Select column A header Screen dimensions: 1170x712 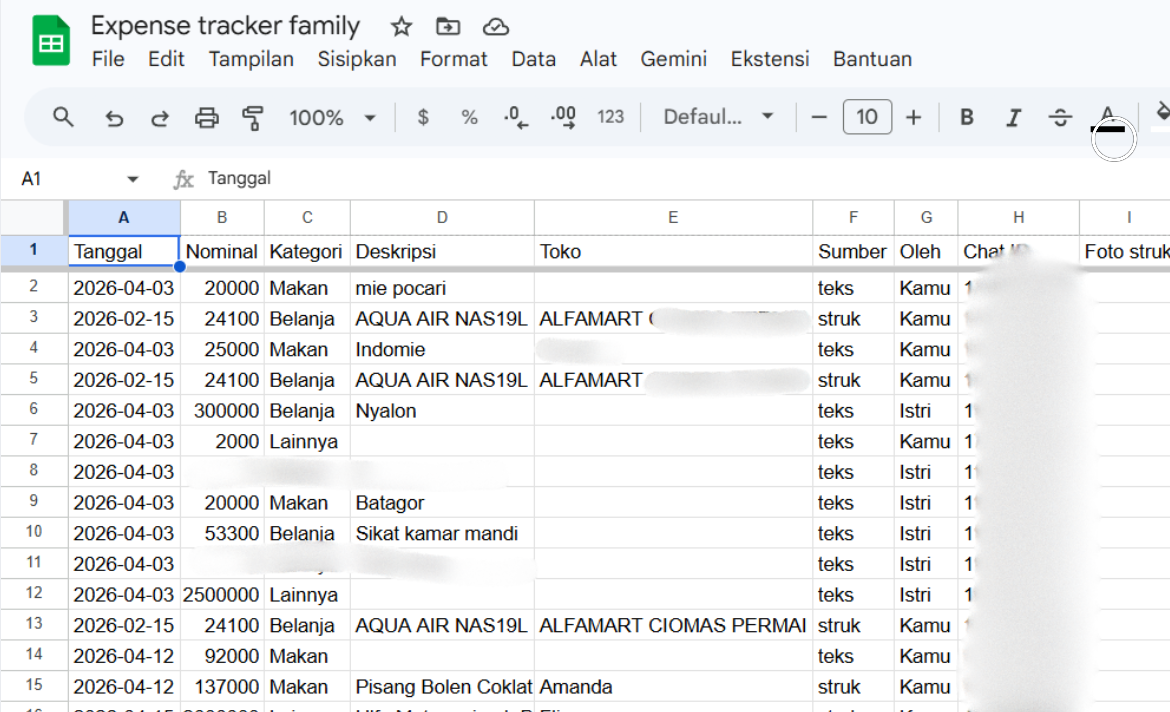point(124,217)
